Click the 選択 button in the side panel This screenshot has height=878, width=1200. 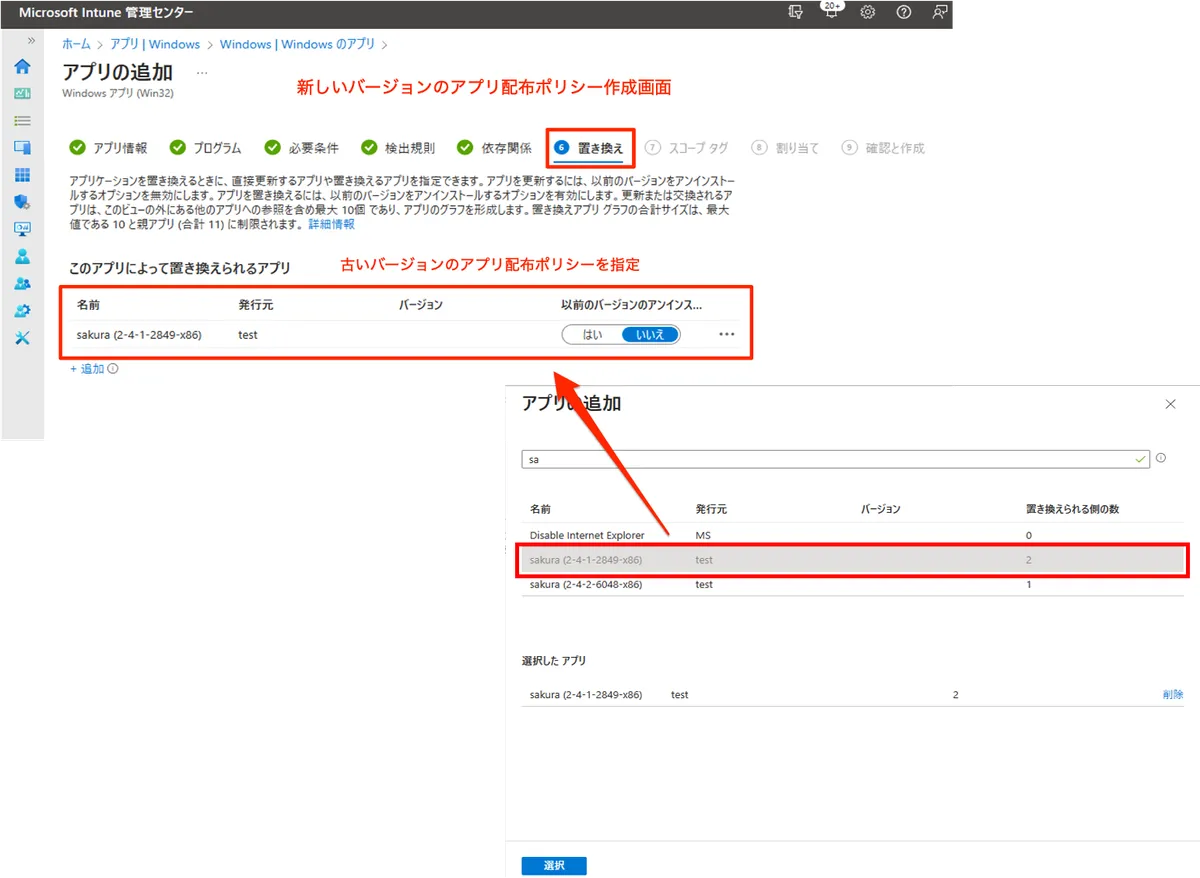[x=554, y=865]
